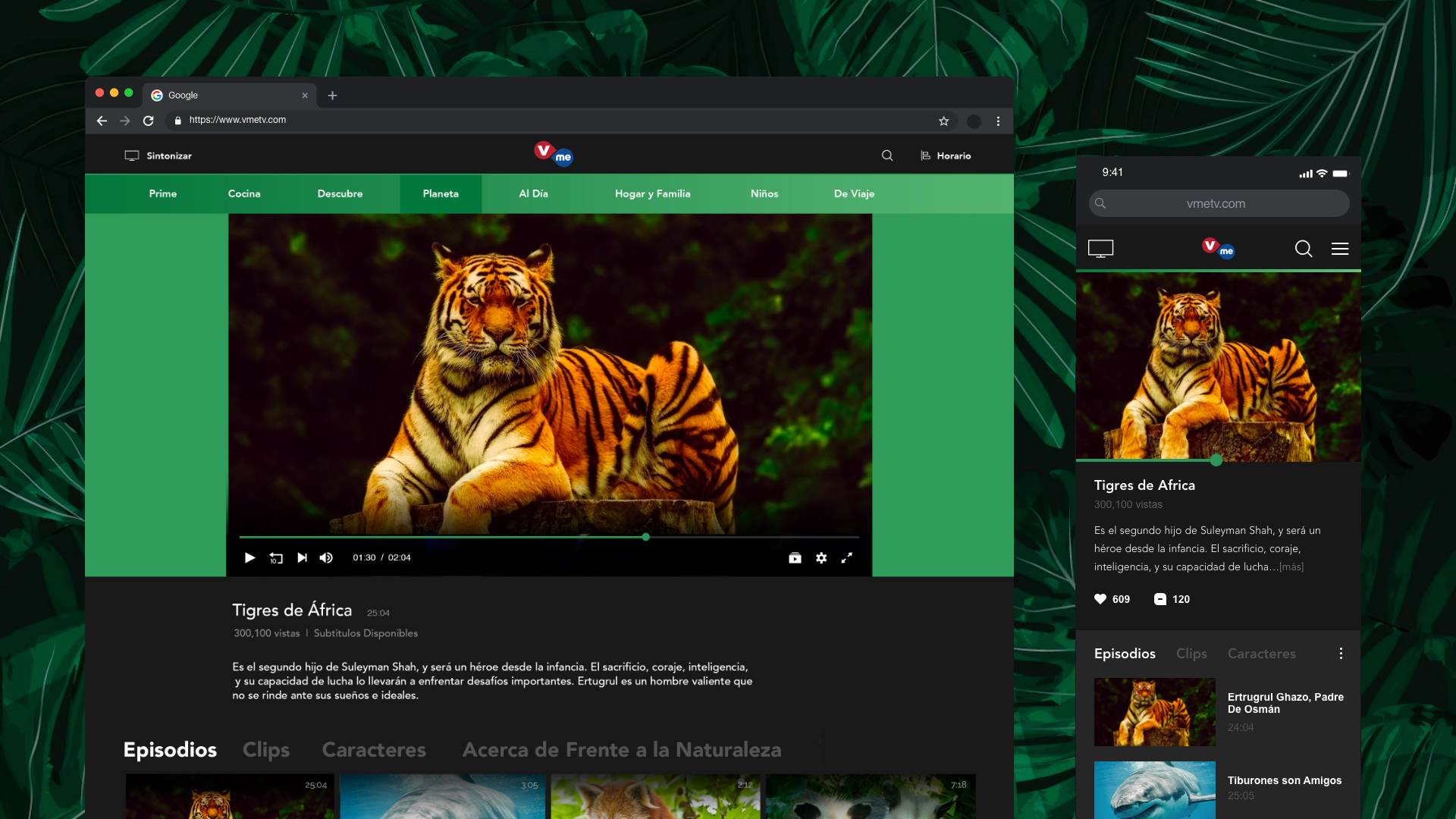Click the rewind 10 seconds icon

pyautogui.click(x=276, y=558)
